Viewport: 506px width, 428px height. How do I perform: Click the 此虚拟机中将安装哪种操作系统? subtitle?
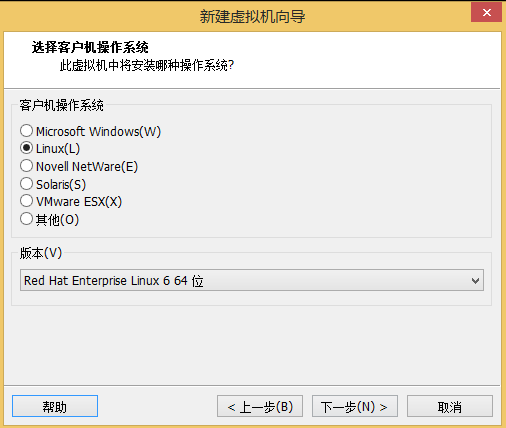pyautogui.click(x=147, y=65)
